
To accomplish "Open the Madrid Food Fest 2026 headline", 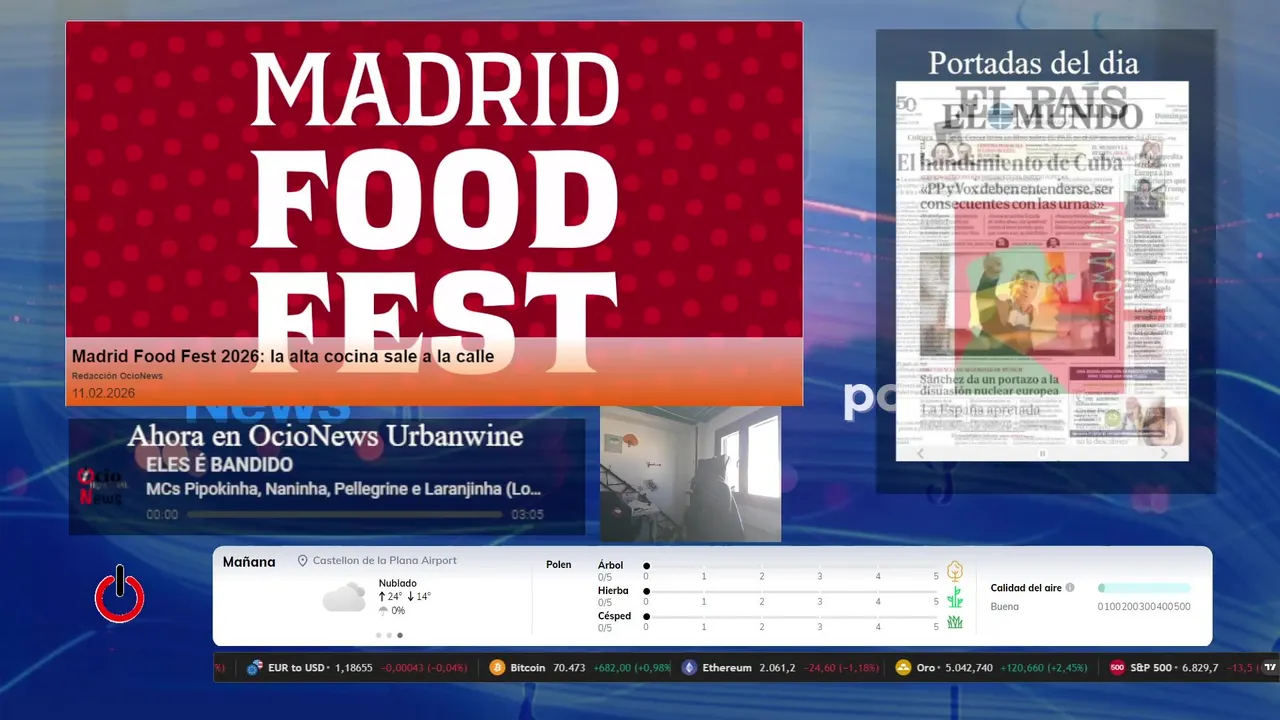I will tap(283, 356).
